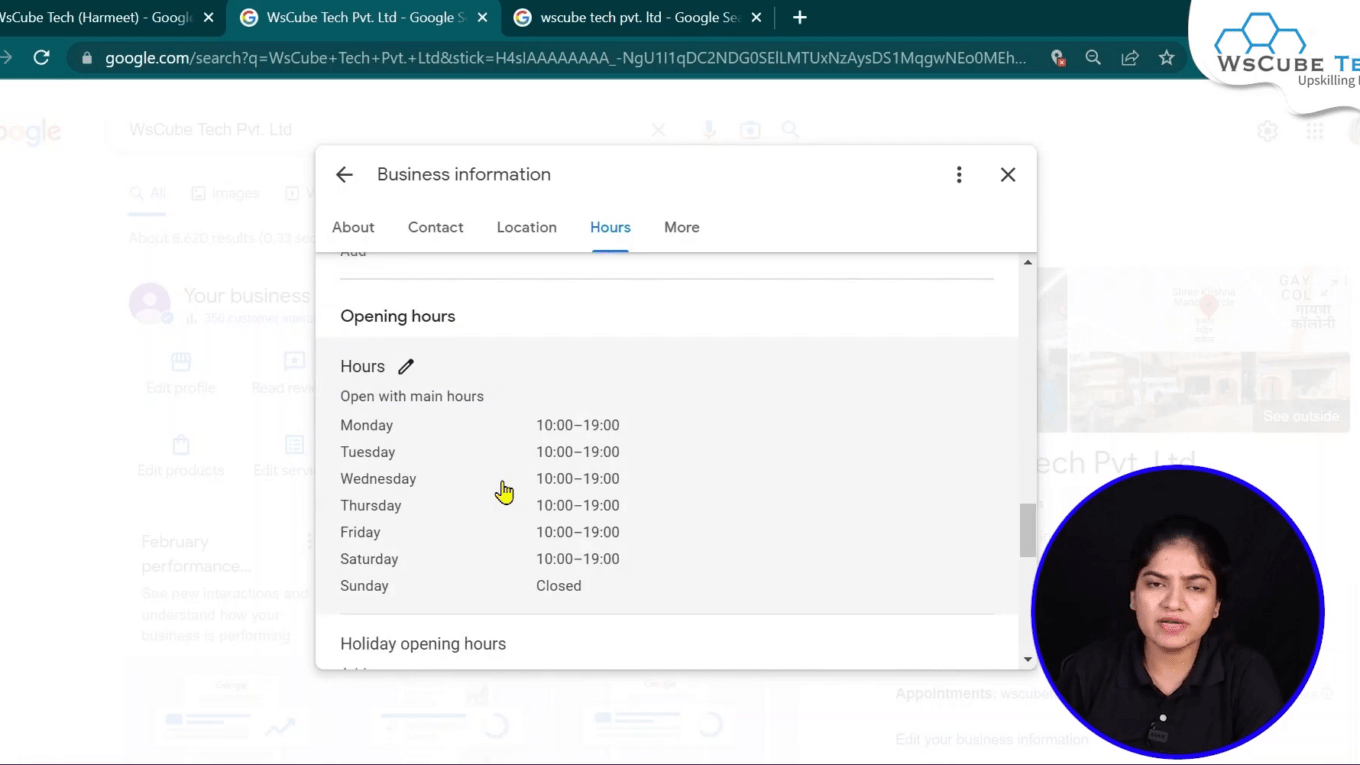Screen dimensions: 1360x765
Task: Click the Friday row label
Action: tap(360, 533)
